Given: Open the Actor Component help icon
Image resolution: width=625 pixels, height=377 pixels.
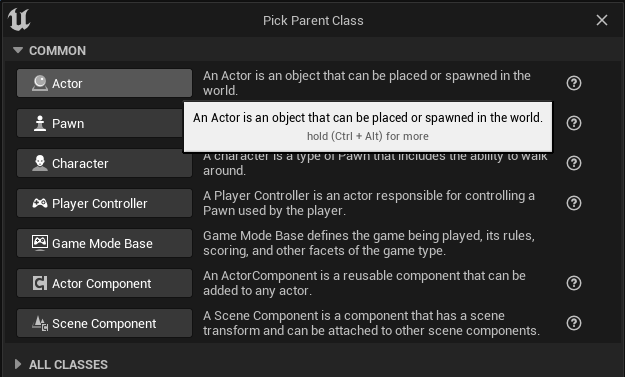Looking at the screenshot, I should (574, 283).
